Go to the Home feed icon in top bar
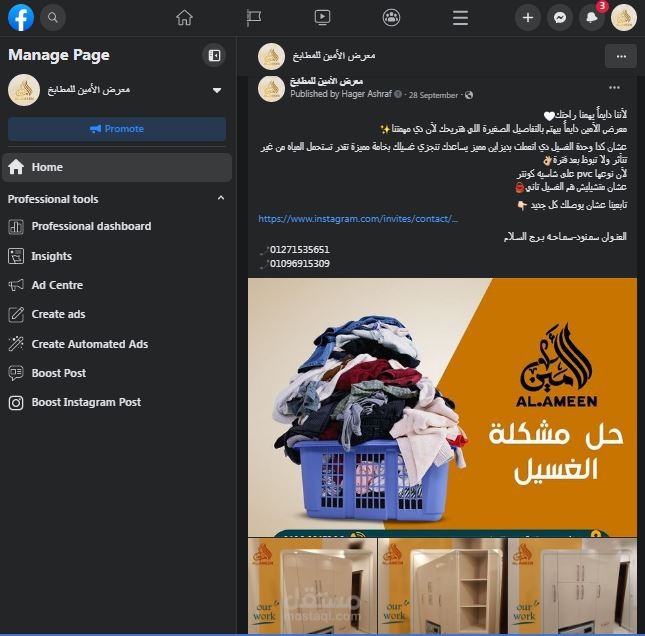The image size is (645, 636). pyautogui.click(x=184, y=18)
